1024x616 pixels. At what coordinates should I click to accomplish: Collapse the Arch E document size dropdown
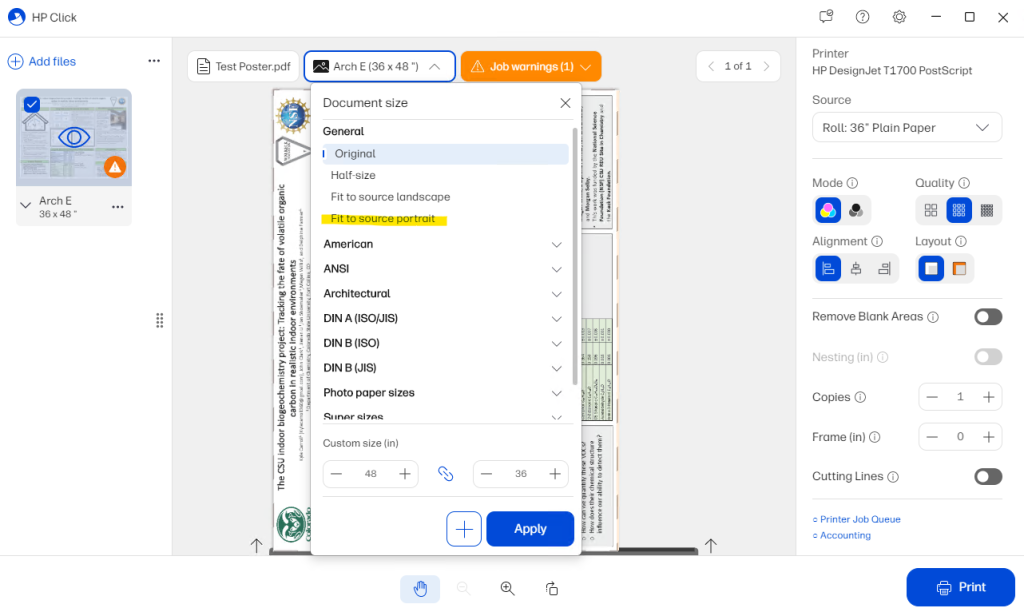point(379,67)
